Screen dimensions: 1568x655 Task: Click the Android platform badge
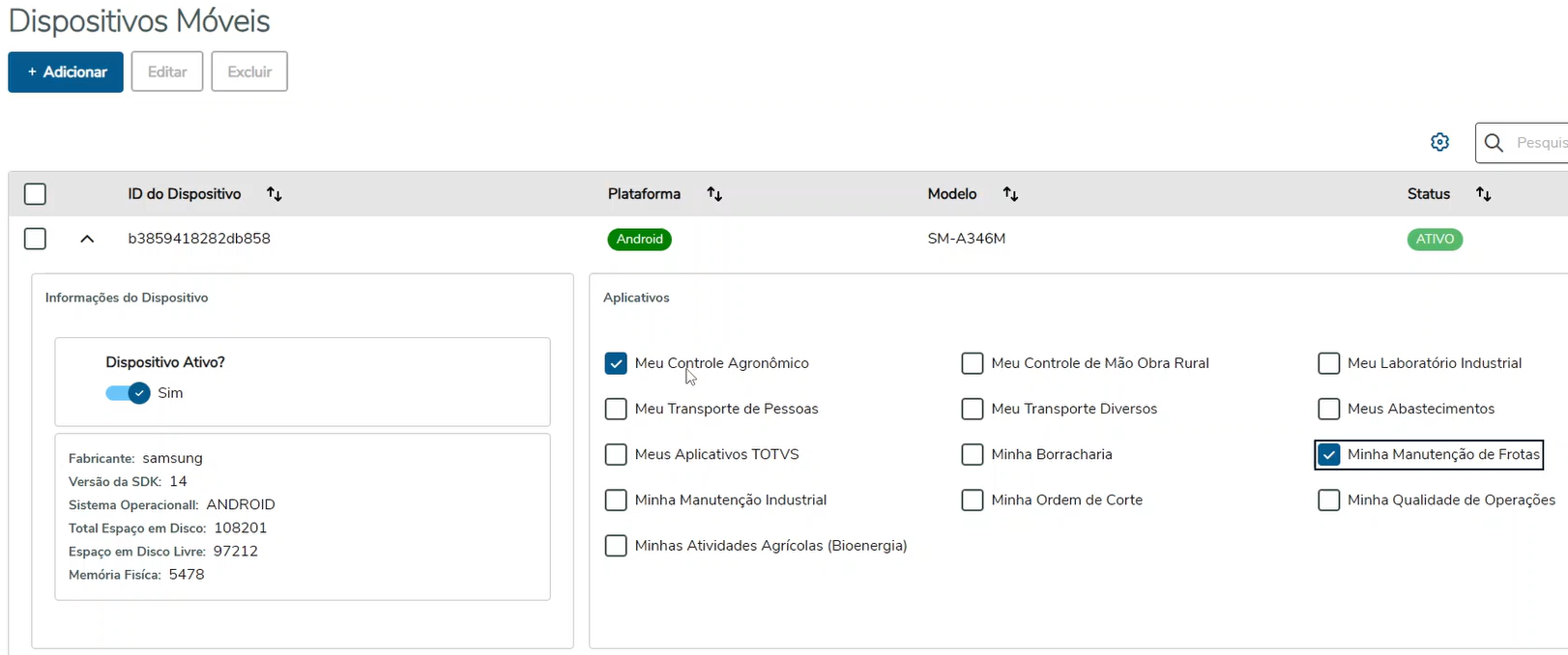click(639, 240)
